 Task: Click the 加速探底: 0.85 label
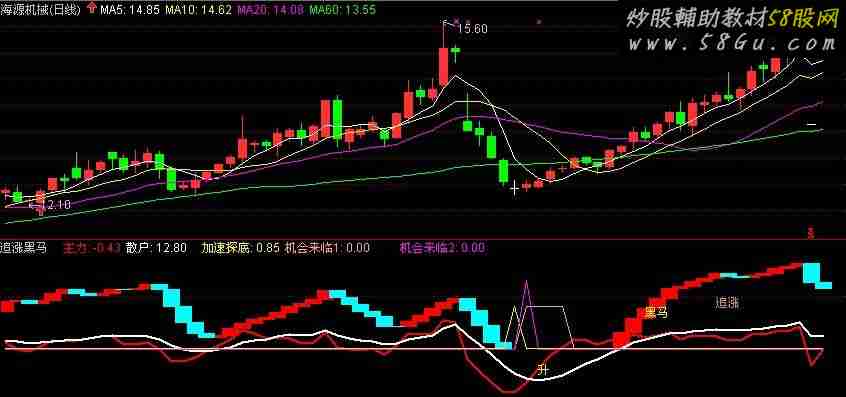(241, 248)
